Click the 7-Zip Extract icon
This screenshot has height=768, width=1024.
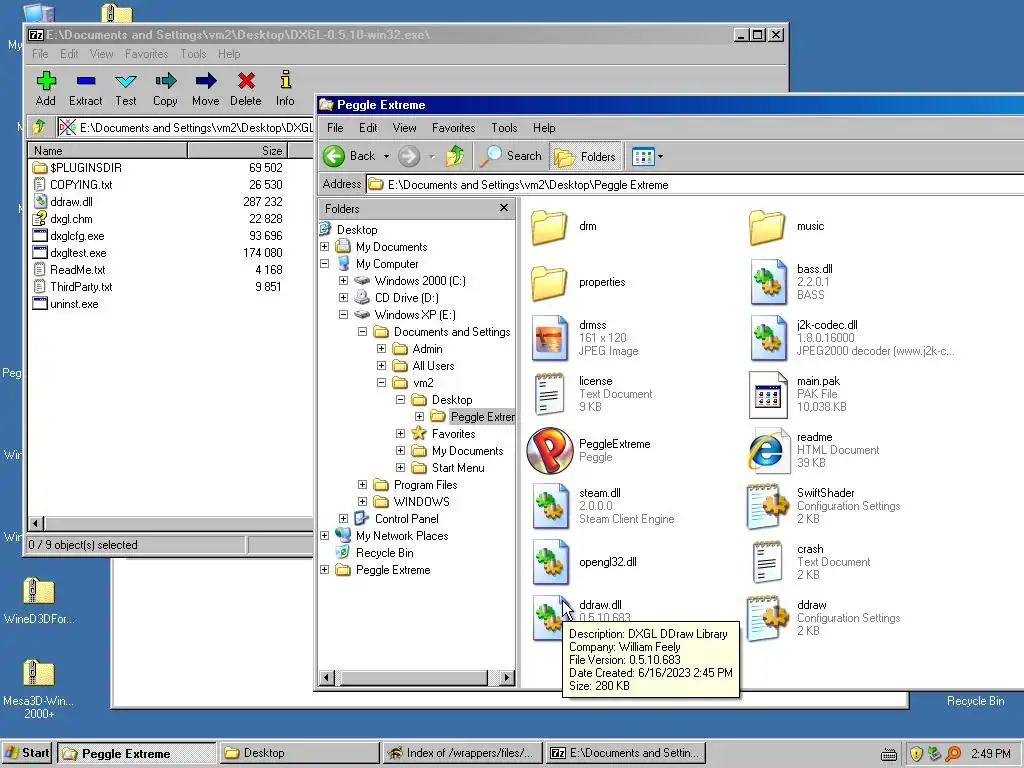point(86,81)
